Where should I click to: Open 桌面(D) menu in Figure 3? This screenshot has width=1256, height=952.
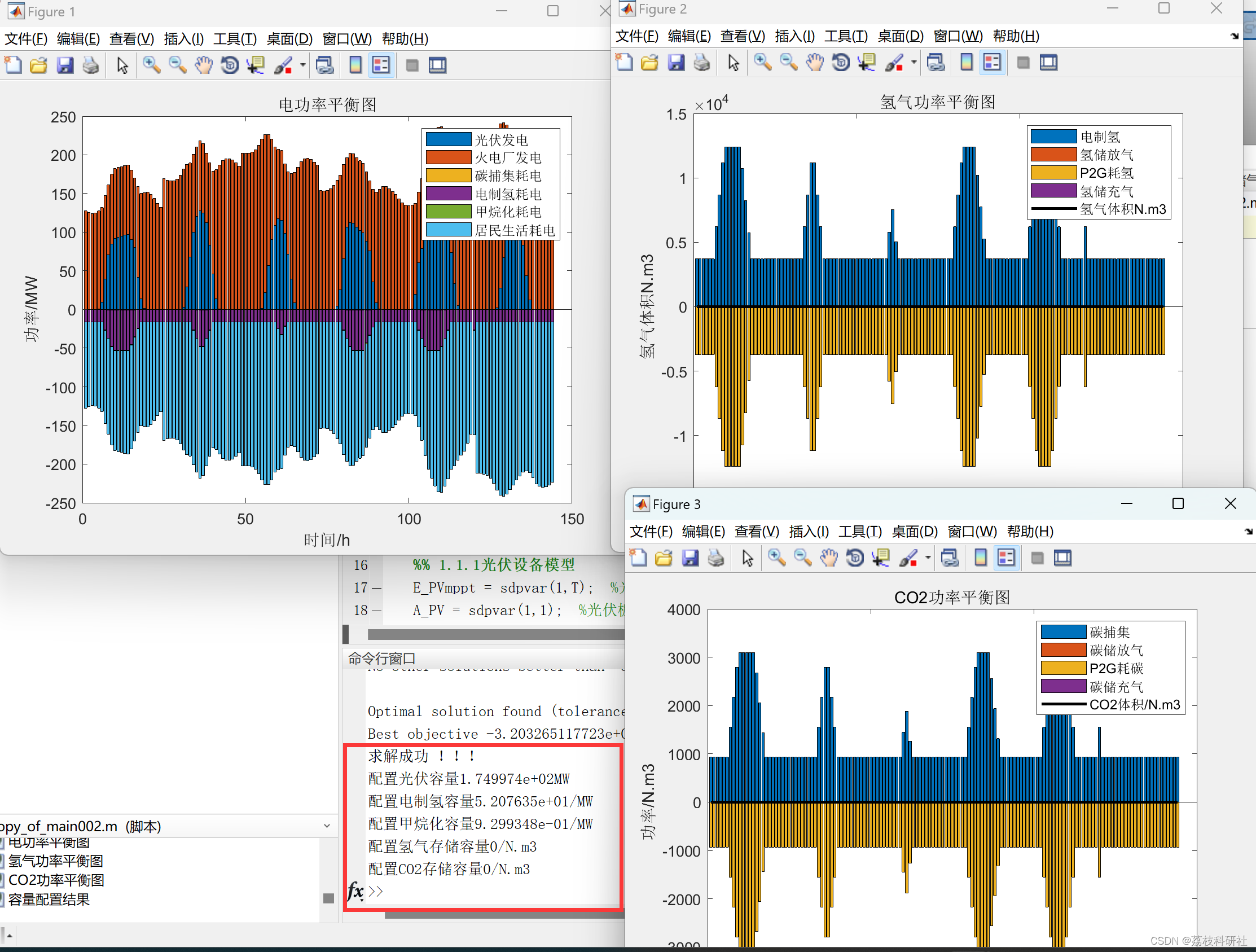click(x=914, y=531)
